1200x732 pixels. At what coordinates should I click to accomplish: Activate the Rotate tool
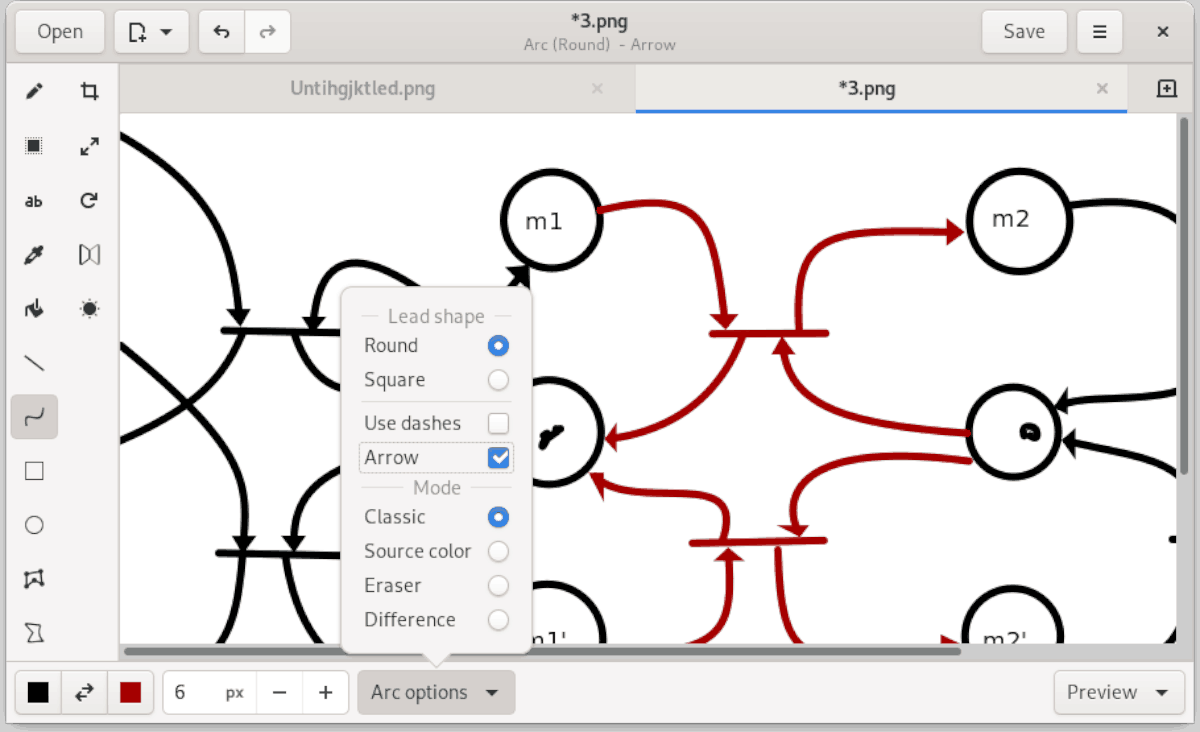(x=89, y=201)
